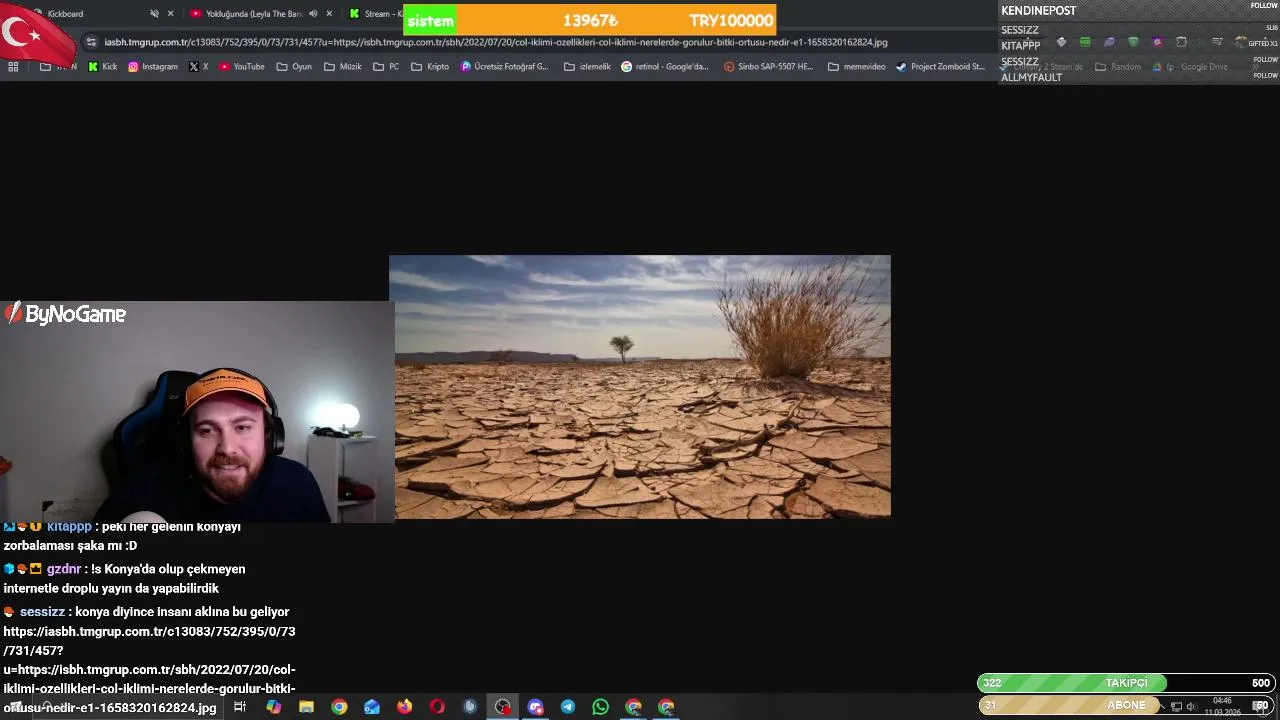
Task: Open the Sinbo SAP-5507 bookmark
Action: click(768, 67)
